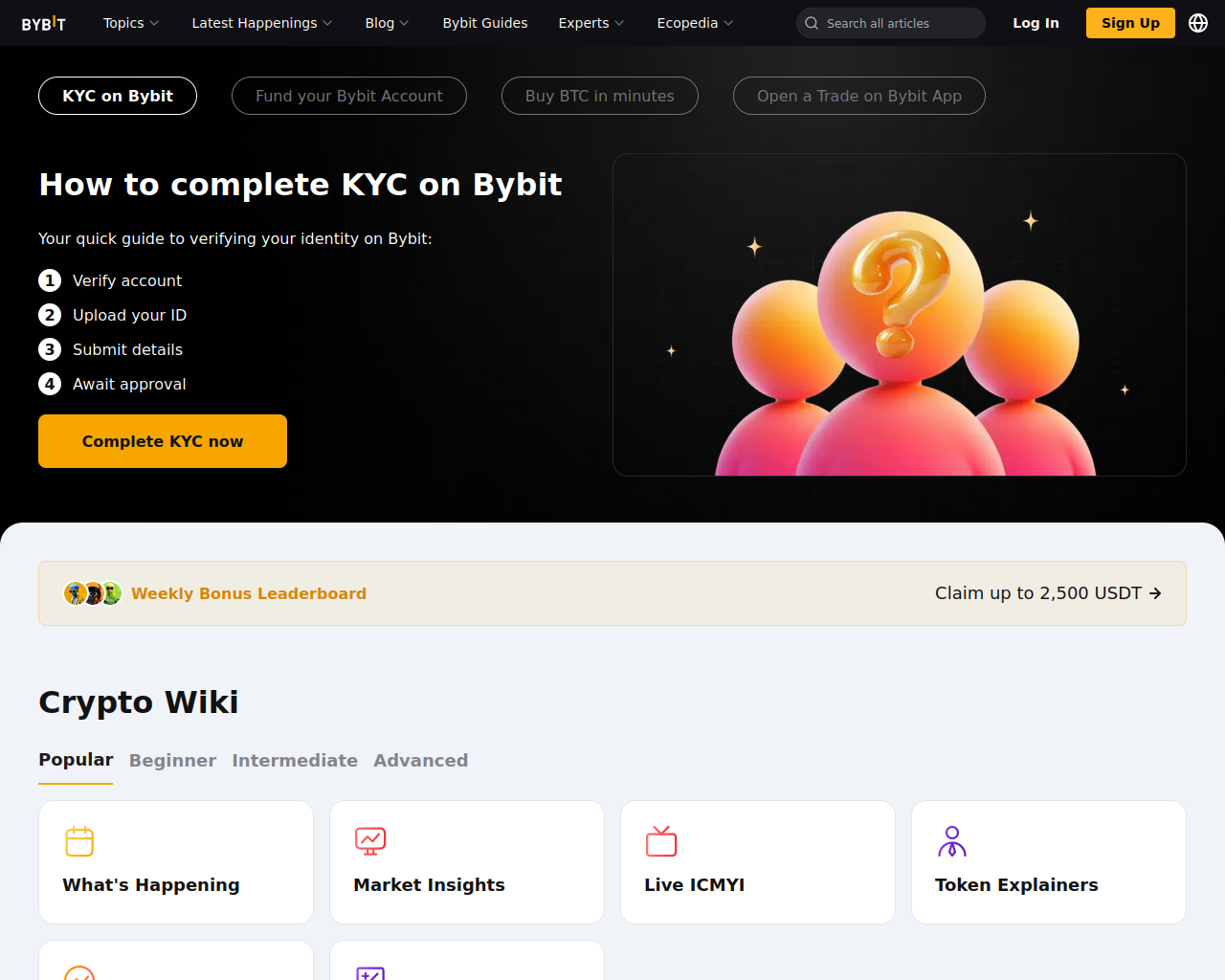Image resolution: width=1225 pixels, height=980 pixels.
Task: Expand the Ecopedia dropdown
Action: (695, 23)
